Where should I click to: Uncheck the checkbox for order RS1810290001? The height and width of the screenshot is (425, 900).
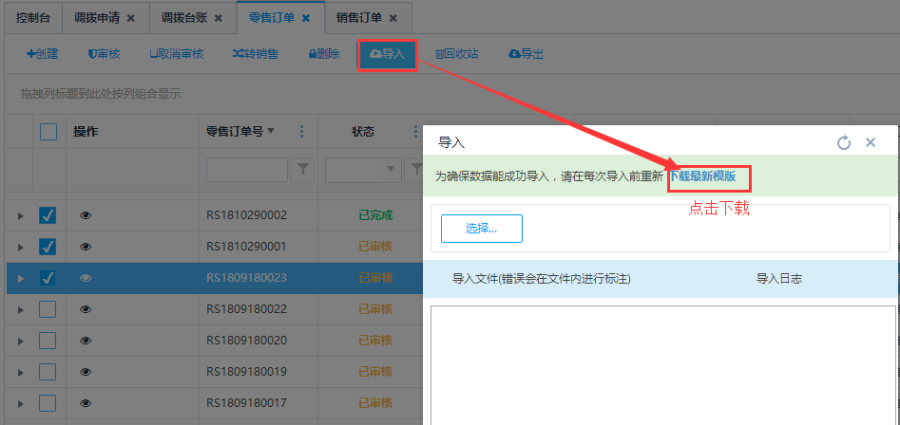(48, 246)
